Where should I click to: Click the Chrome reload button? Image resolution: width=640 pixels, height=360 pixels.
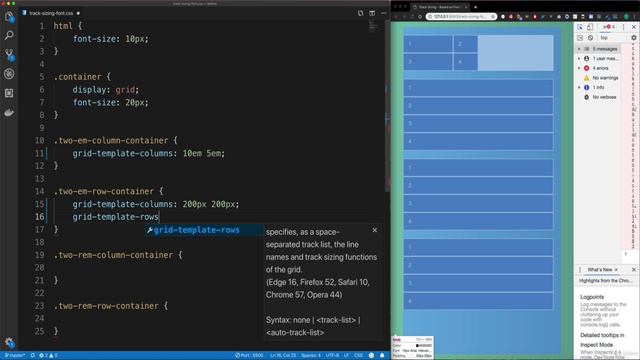point(420,17)
